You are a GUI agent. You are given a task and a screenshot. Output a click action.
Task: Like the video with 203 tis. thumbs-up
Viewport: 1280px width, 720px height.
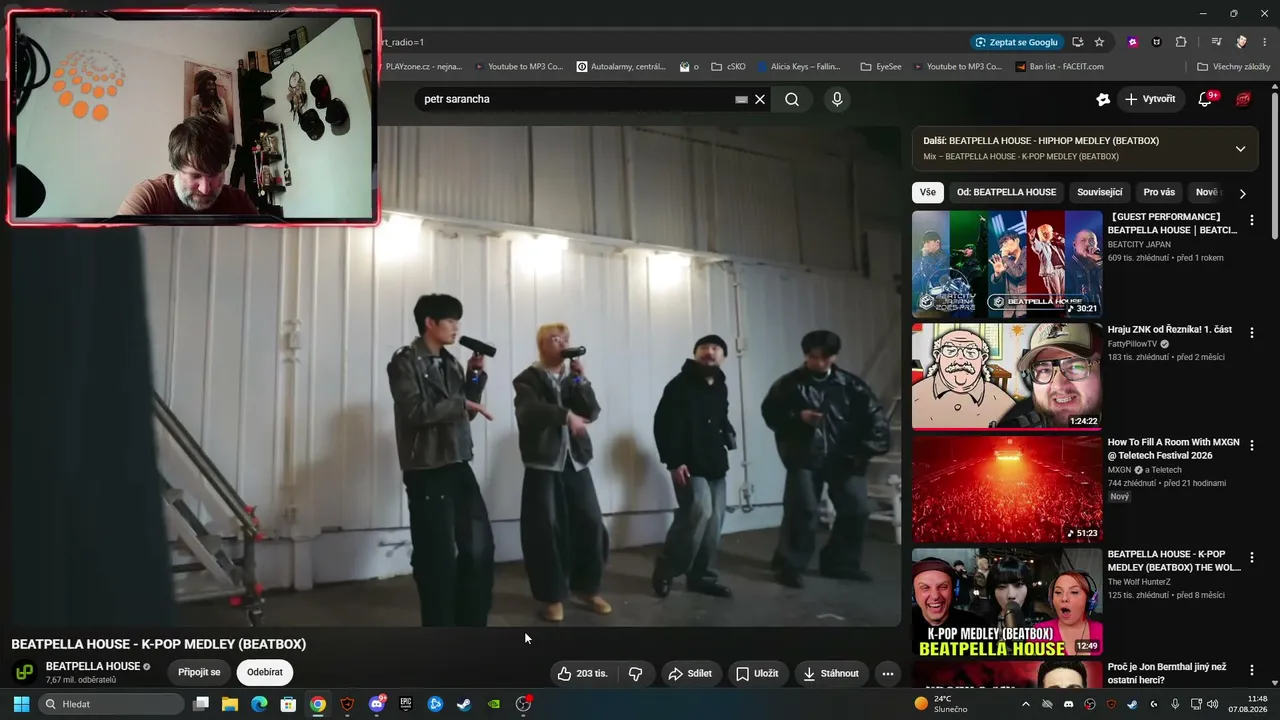pos(582,673)
